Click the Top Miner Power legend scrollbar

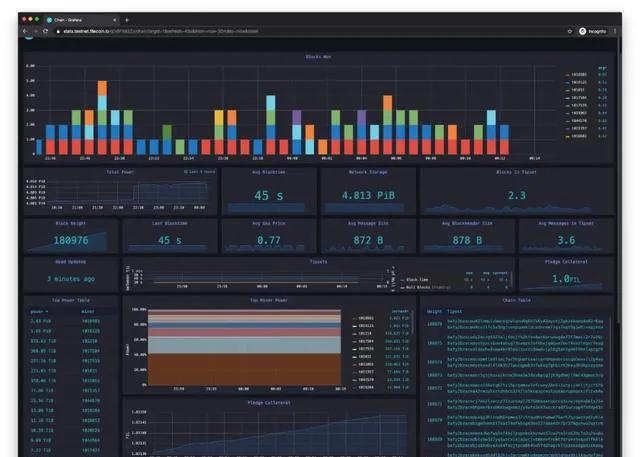(413, 322)
